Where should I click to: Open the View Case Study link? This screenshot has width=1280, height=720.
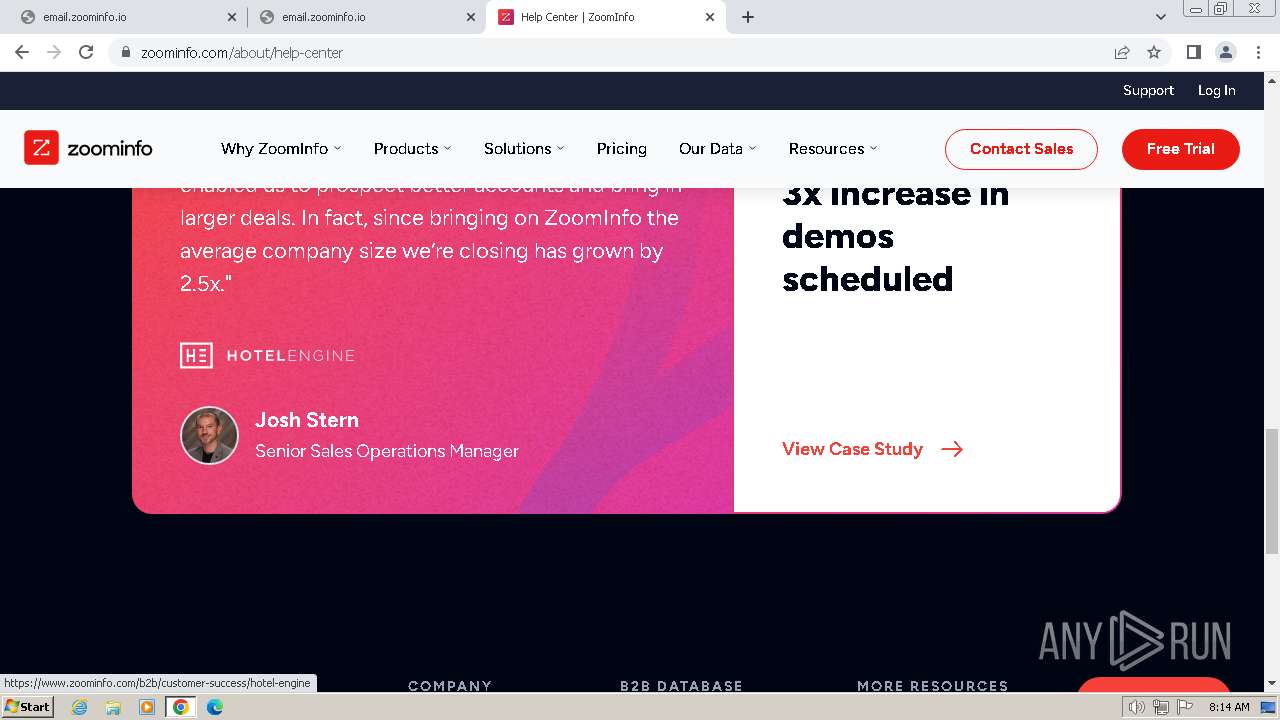[x=872, y=449]
